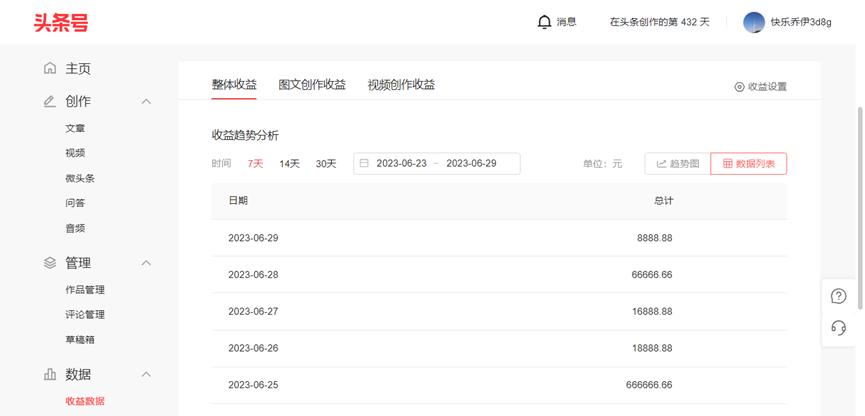Click the 18888.88 total value

point(652,348)
